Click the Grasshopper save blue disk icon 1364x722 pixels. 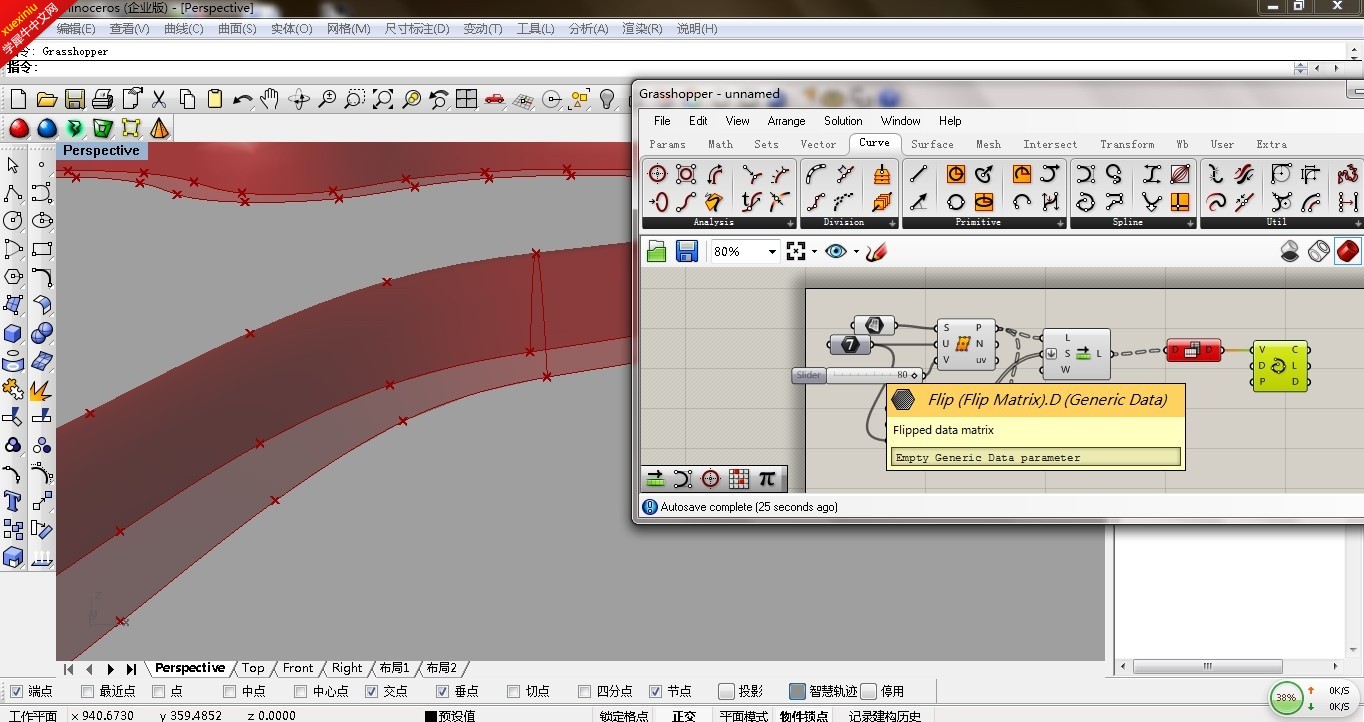(x=686, y=252)
